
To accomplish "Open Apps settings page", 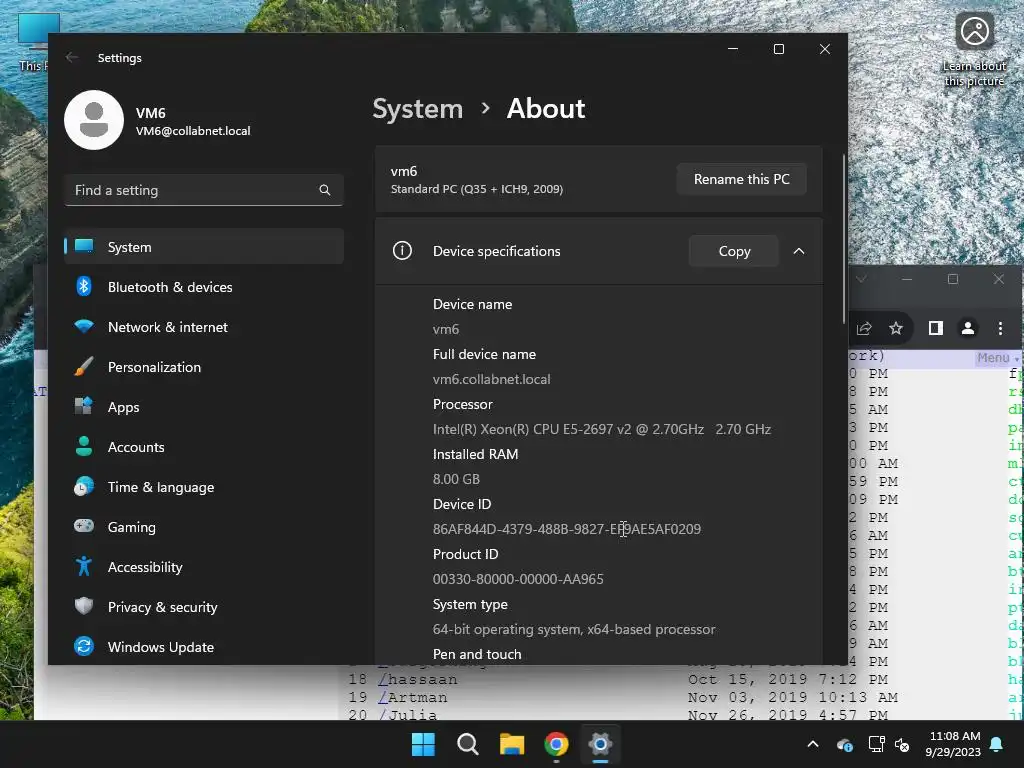I will pos(204,407).
